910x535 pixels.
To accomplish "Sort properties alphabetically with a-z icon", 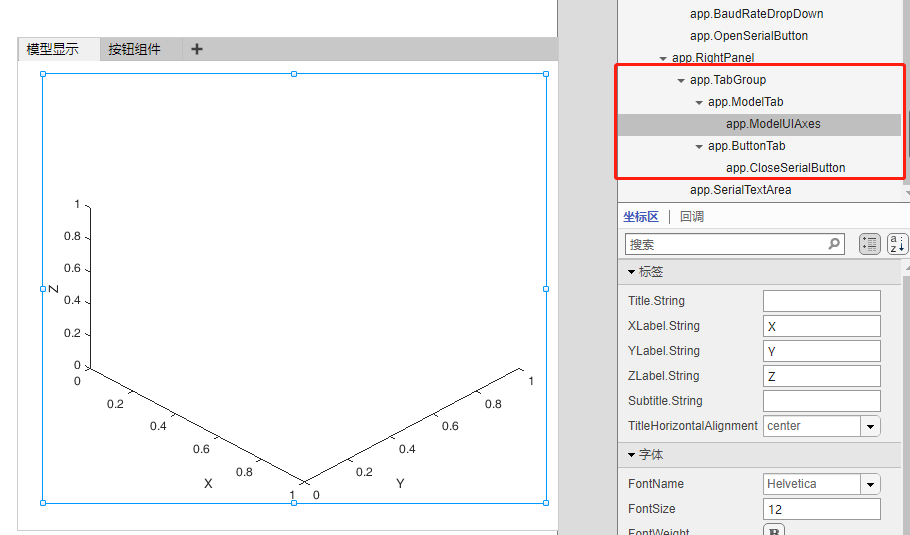I will tap(897, 244).
